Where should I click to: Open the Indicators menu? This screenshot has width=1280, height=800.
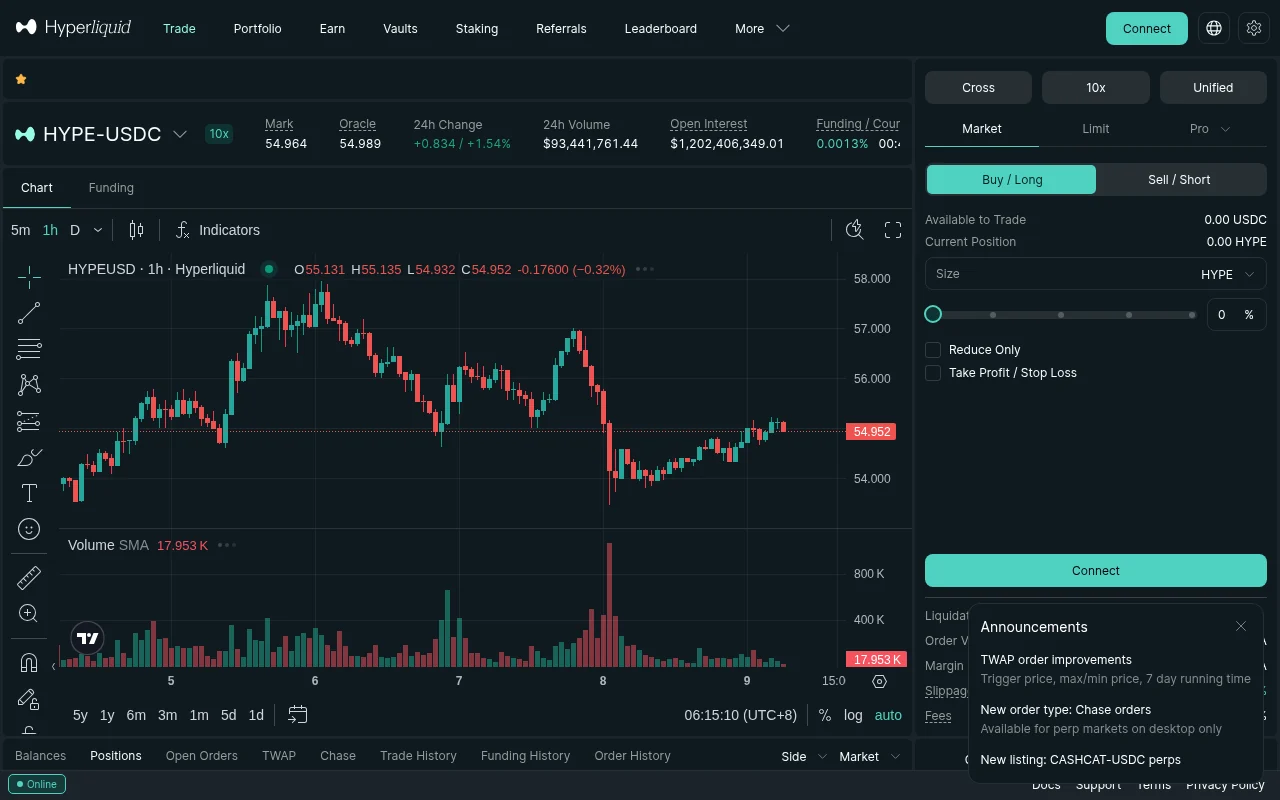[217, 230]
